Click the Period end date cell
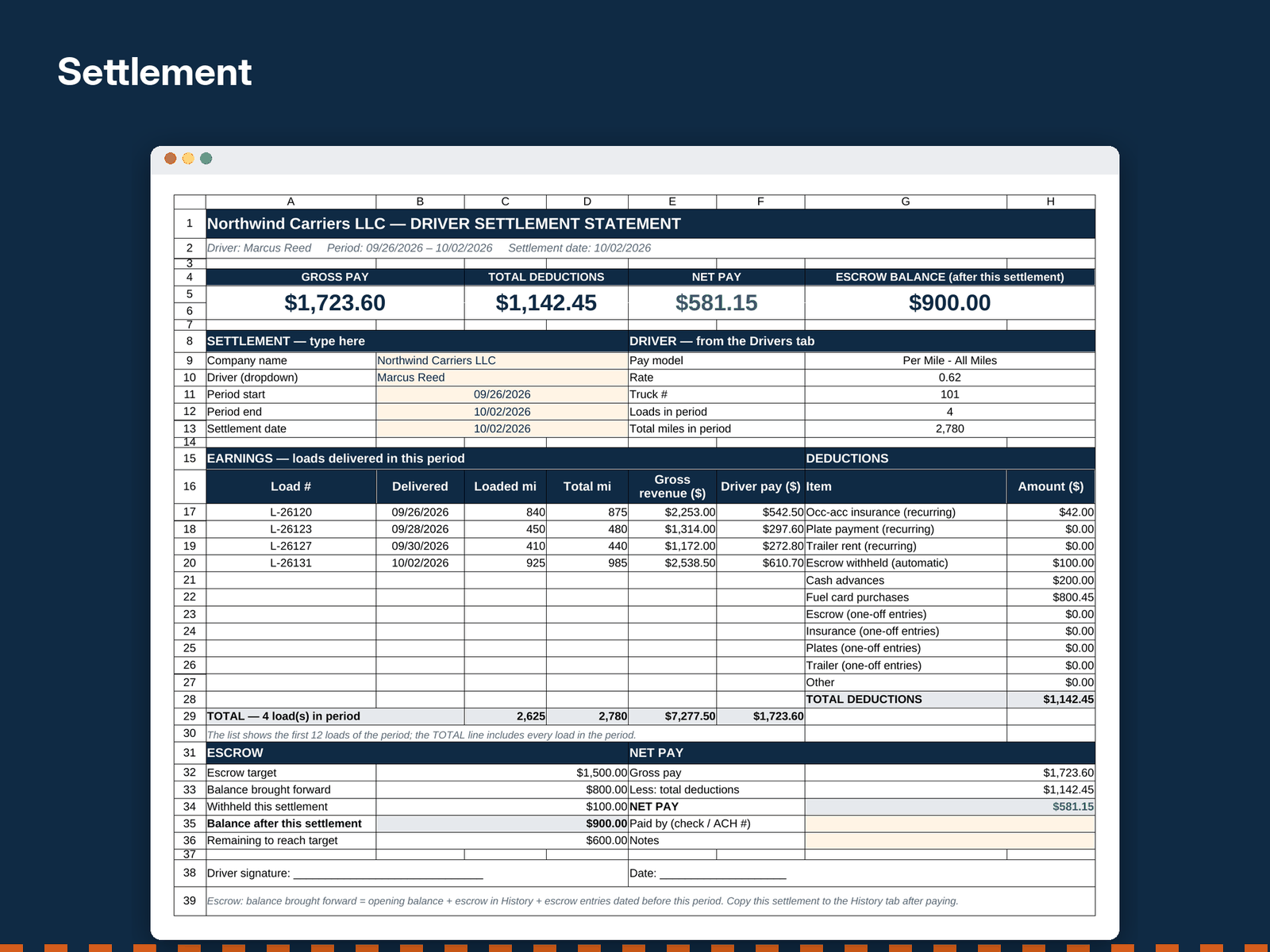1270x952 pixels. point(502,412)
